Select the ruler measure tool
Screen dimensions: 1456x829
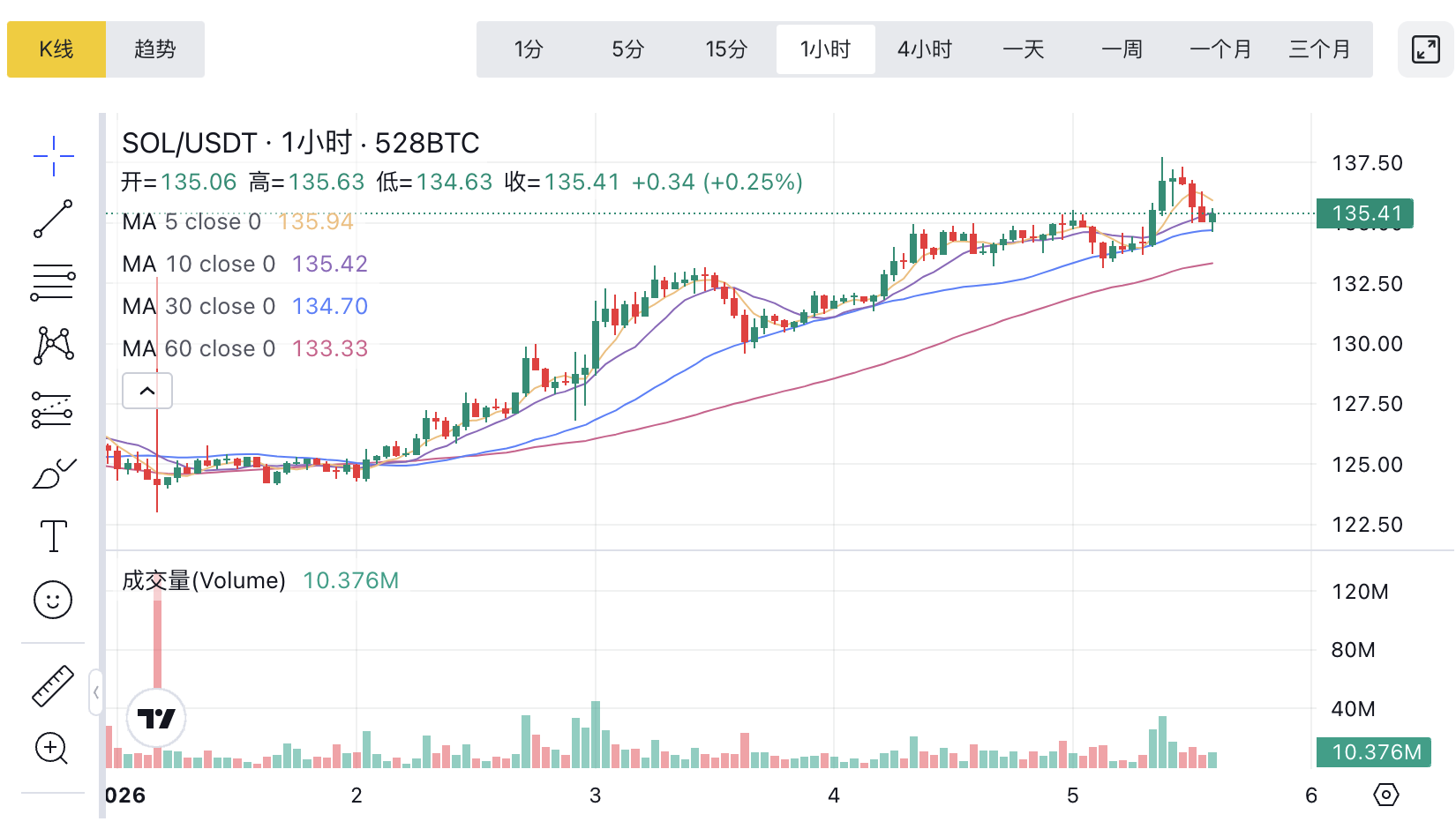point(53,685)
